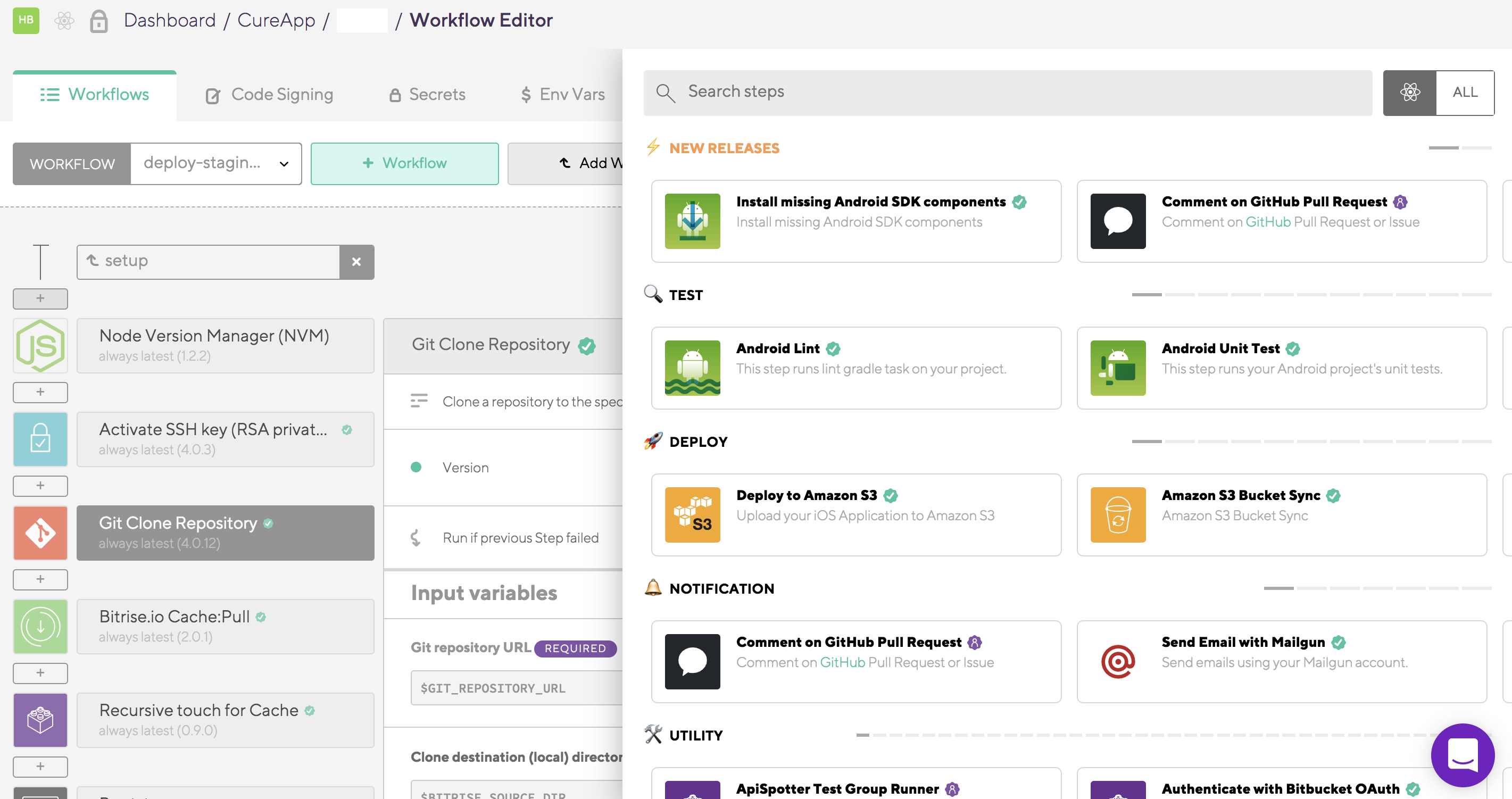Open the deploy-staging workflow dropdown
The width and height of the screenshot is (1512, 799).
[x=215, y=163]
